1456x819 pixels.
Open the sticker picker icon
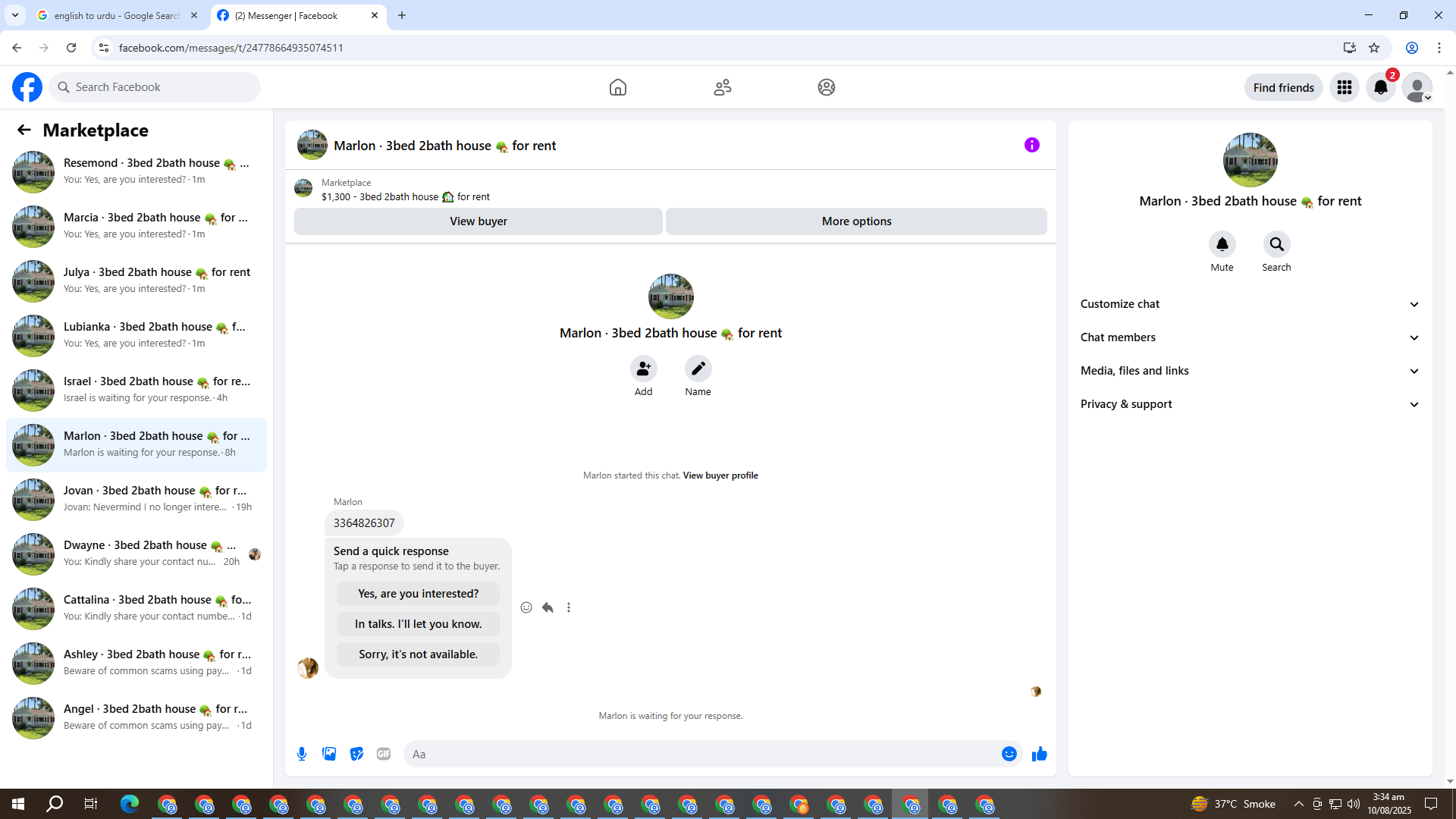coord(356,754)
